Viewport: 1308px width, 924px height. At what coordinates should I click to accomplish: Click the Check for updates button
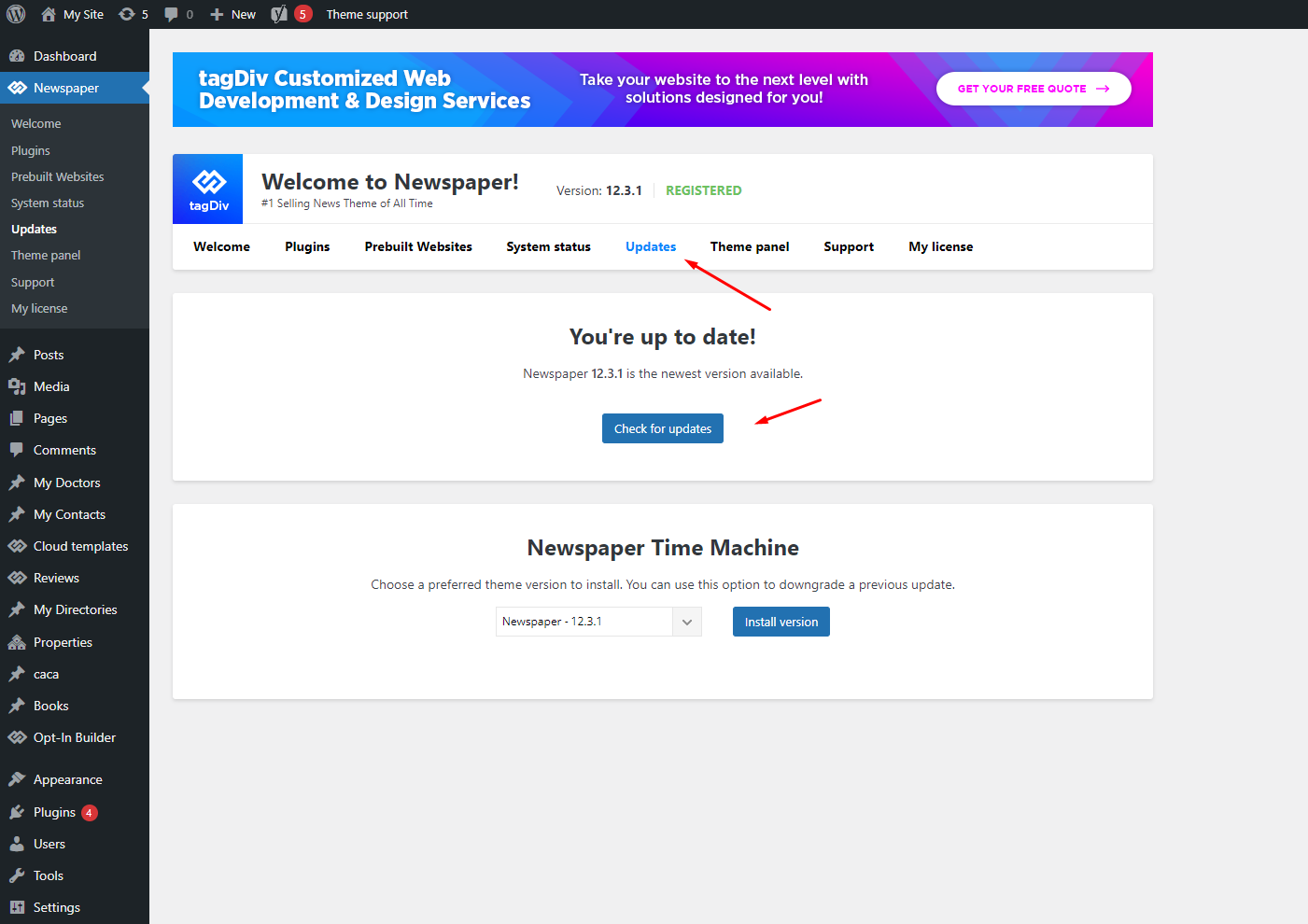pos(663,428)
